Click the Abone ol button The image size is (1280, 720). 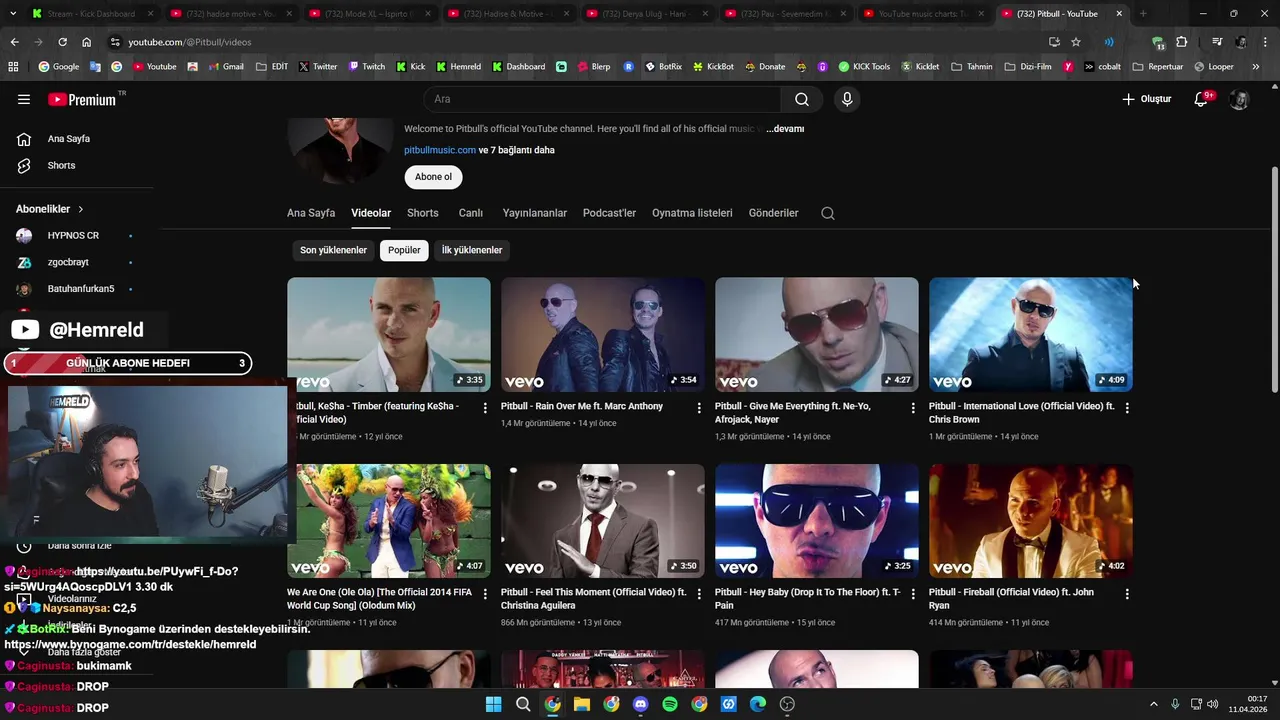(433, 177)
